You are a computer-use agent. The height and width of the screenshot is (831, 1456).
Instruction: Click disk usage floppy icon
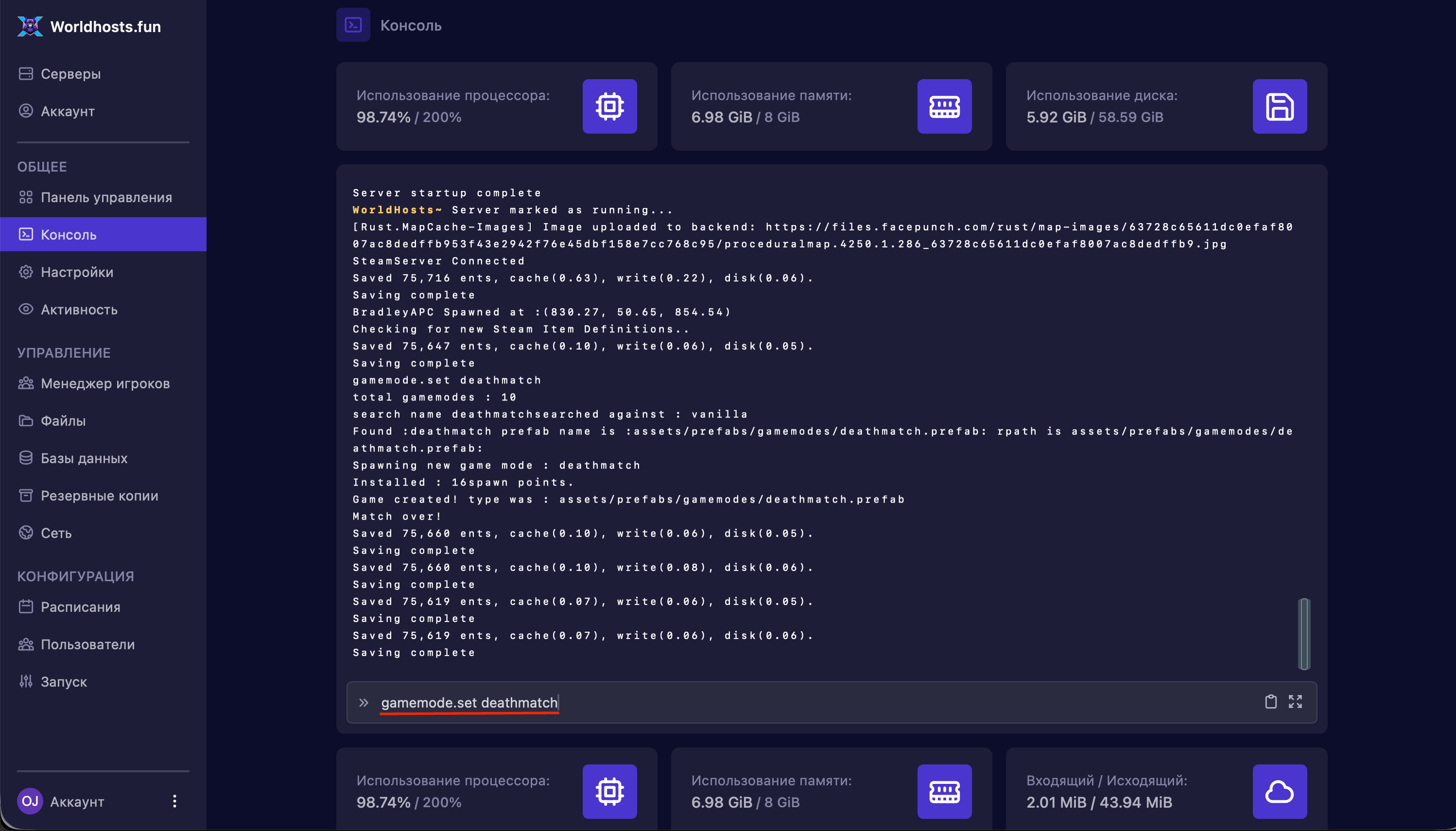[1280, 106]
